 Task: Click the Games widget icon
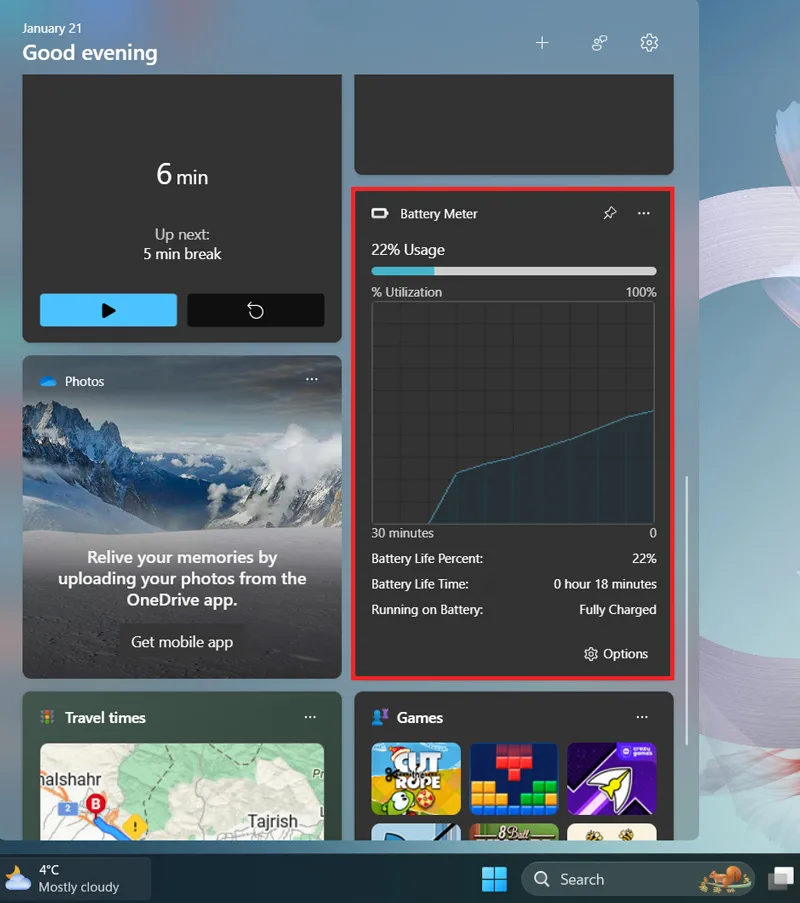click(x=380, y=717)
